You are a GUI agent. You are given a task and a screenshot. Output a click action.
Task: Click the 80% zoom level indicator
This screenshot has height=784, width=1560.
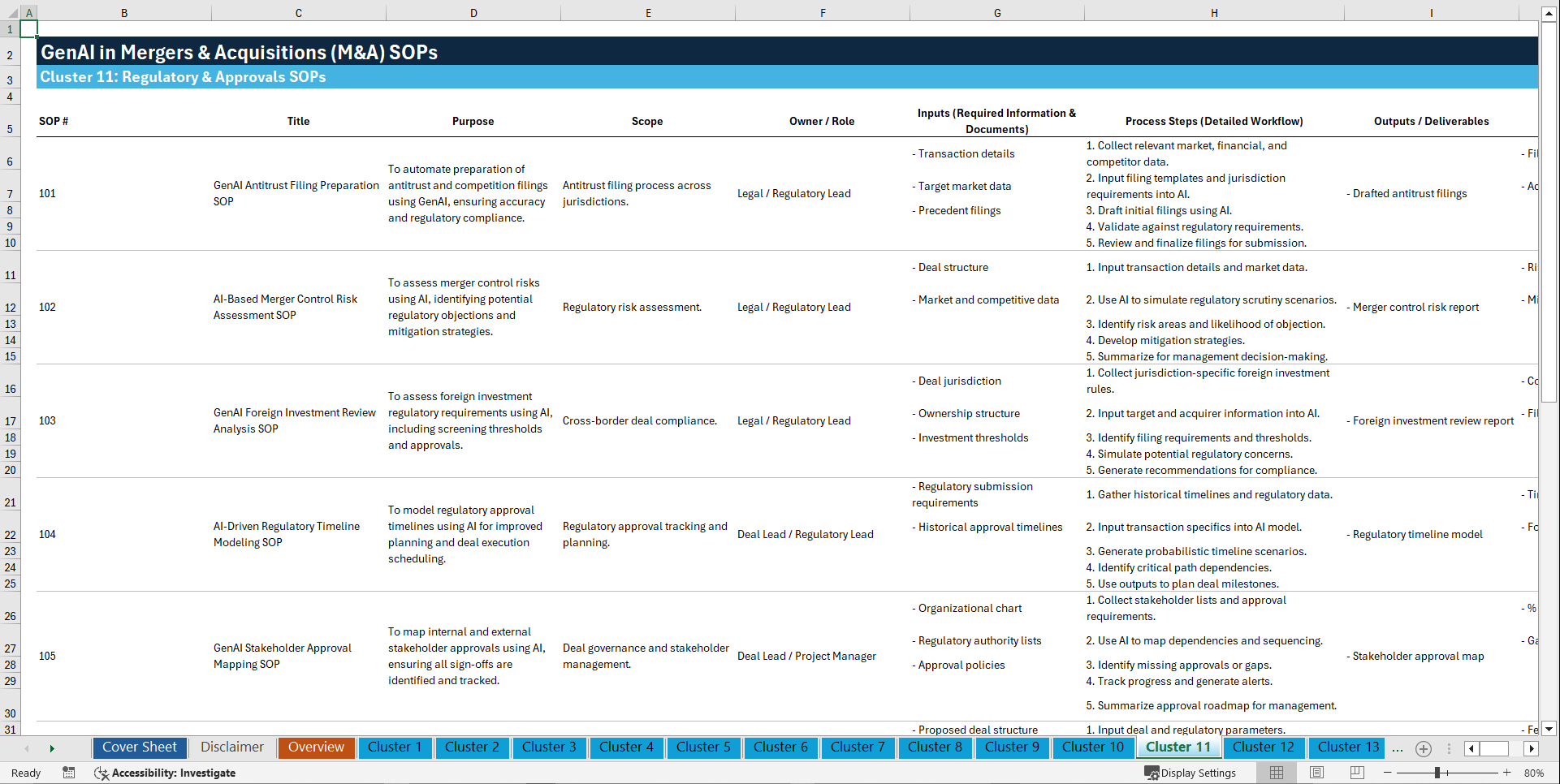(1536, 773)
